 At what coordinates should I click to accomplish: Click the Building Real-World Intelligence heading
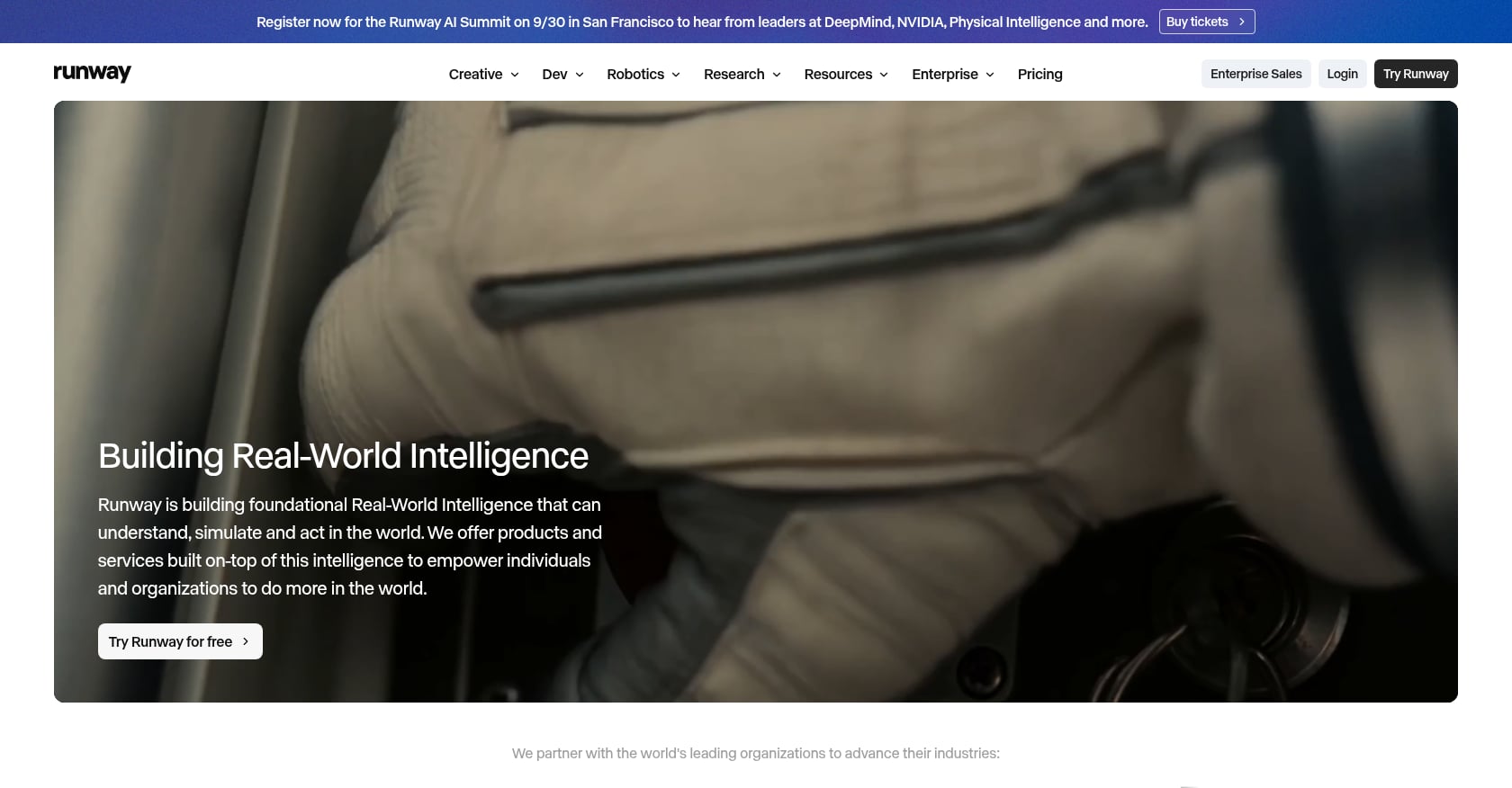pyautogui.click(x=343, y=456)
